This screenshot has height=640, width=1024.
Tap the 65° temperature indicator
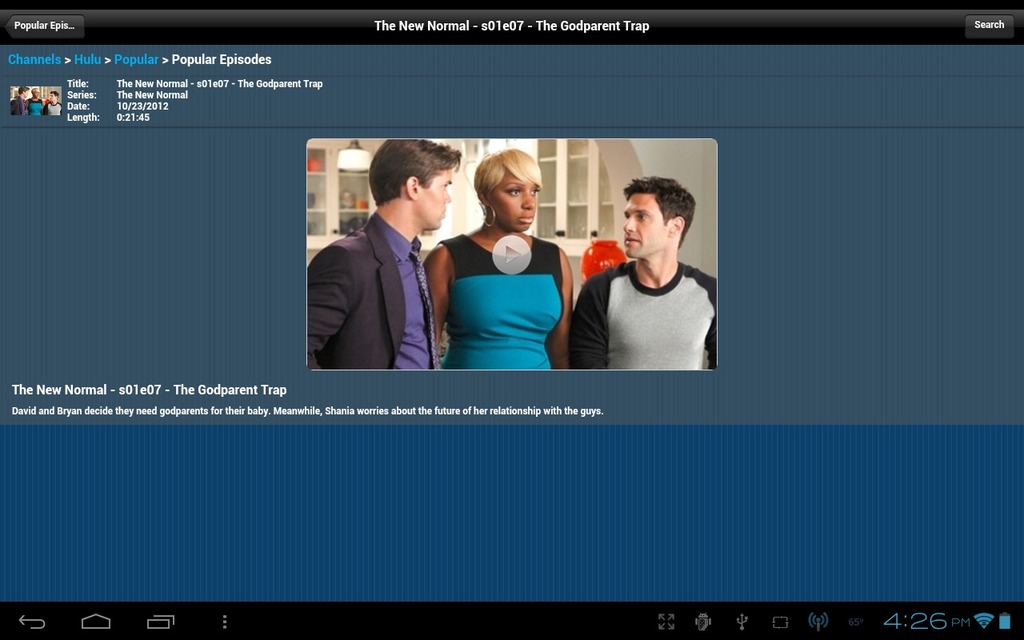(x=856, y=622)
